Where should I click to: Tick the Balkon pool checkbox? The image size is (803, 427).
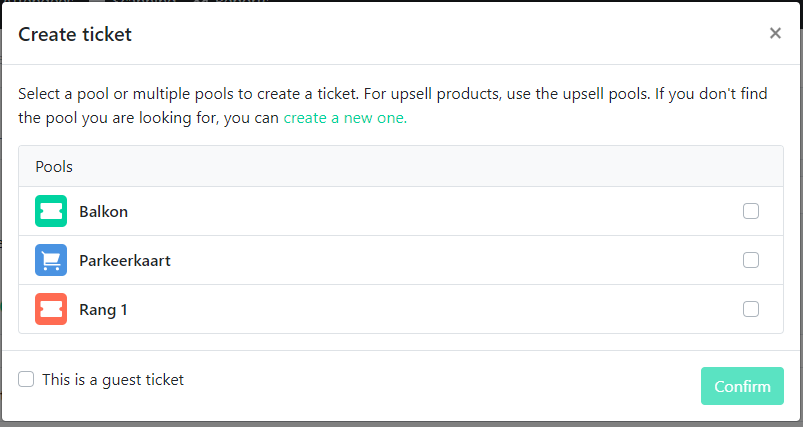coord(751,211)
